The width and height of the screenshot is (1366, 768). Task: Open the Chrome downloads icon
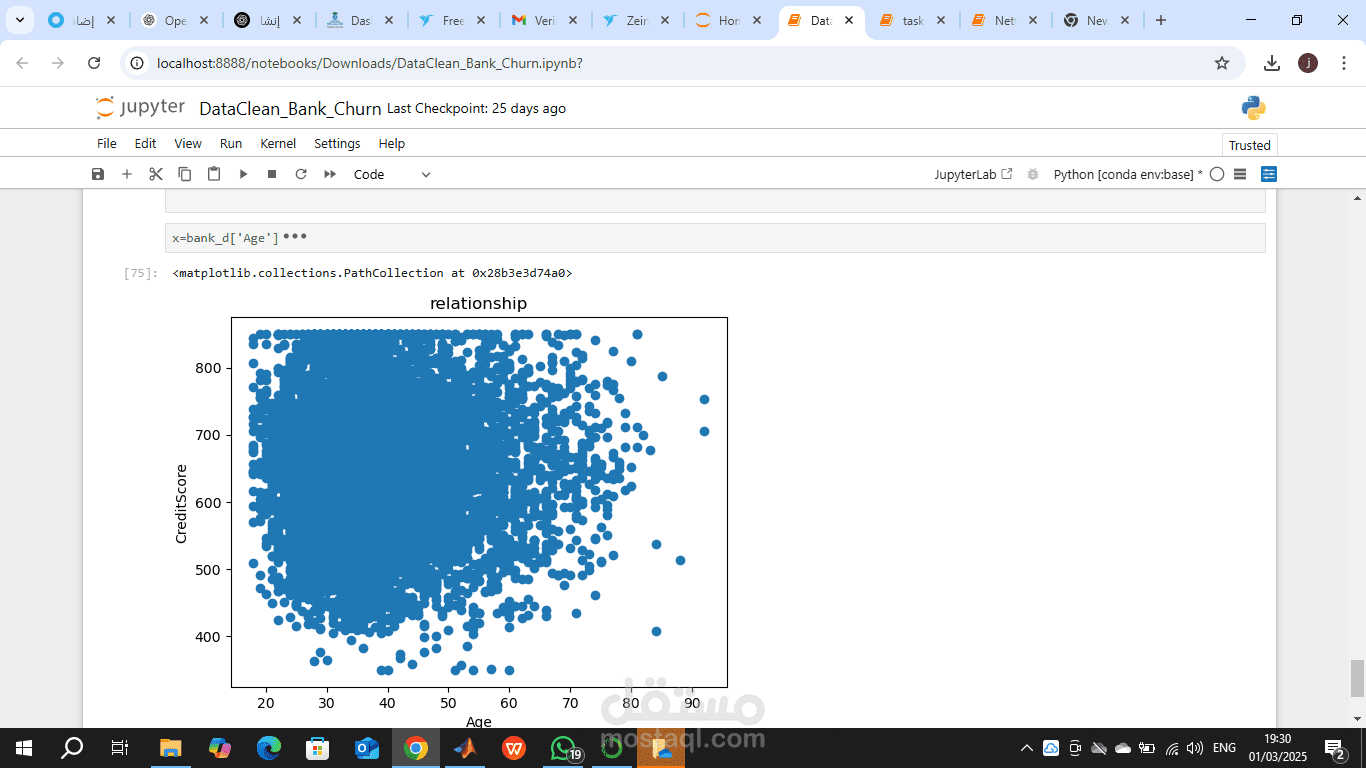(1272, 63)
